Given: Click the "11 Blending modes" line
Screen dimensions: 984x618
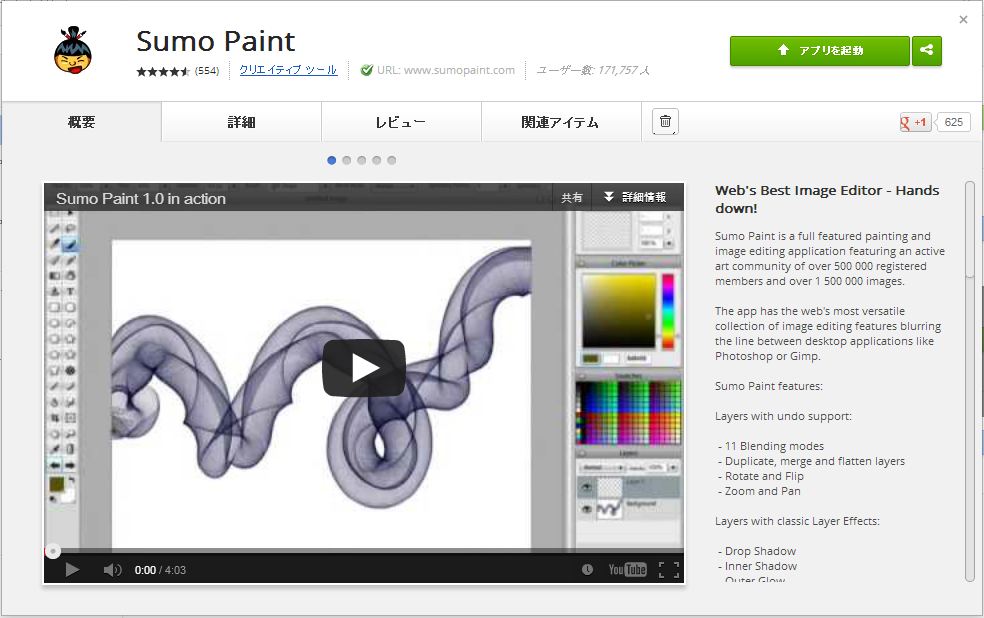Looking at the screenshot, I should tap(771, 446).
